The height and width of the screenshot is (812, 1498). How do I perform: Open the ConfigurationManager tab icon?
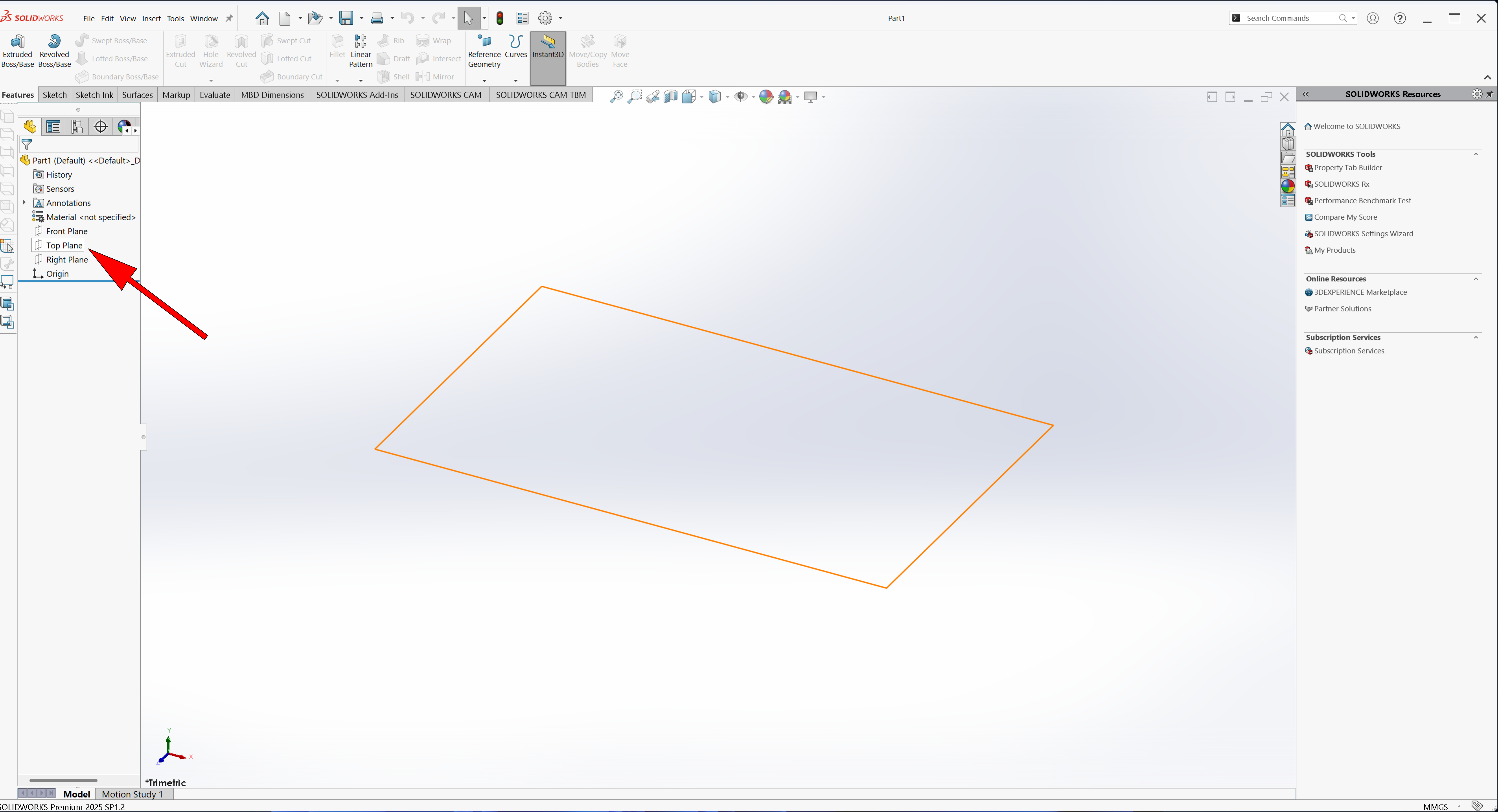tap(77, 127)
